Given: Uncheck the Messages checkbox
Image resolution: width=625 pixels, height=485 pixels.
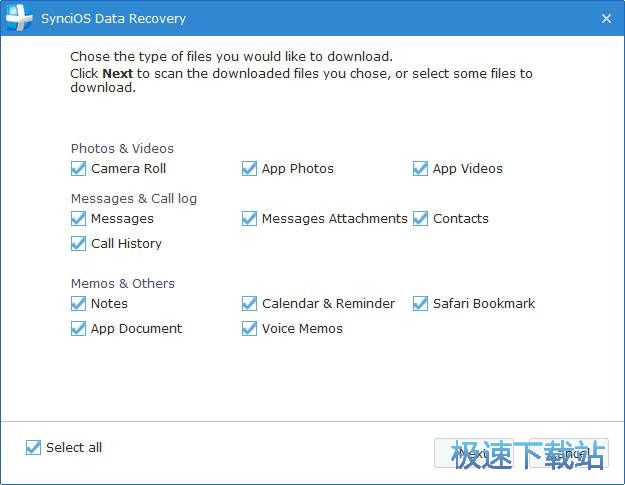Looking at the screenshot, I should click(x=79, y=218).
